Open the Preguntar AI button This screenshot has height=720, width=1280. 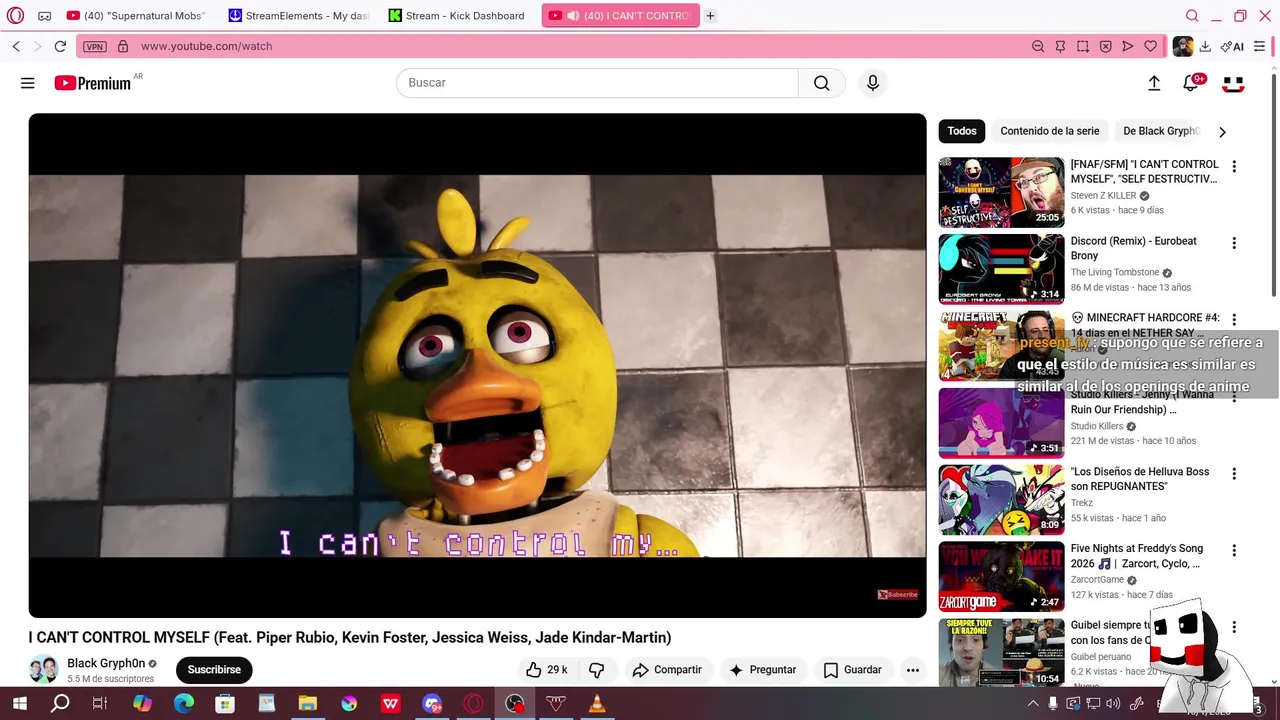(x=763, y=670)
